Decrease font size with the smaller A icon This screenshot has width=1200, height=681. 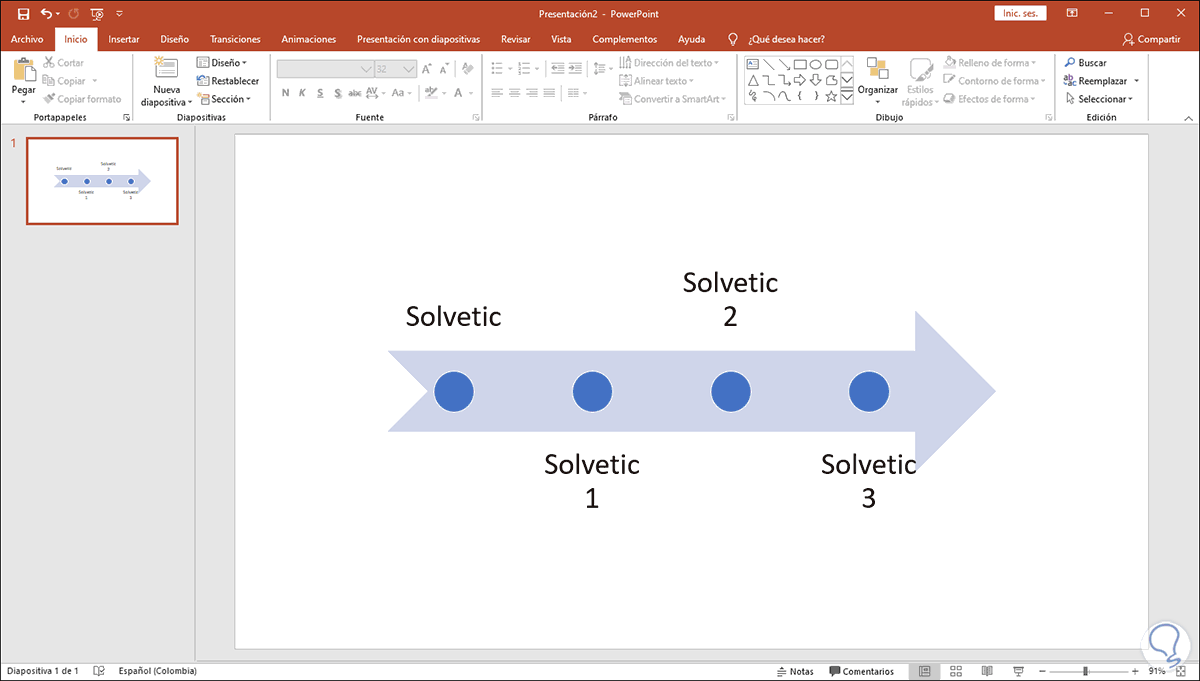[445, 69]
